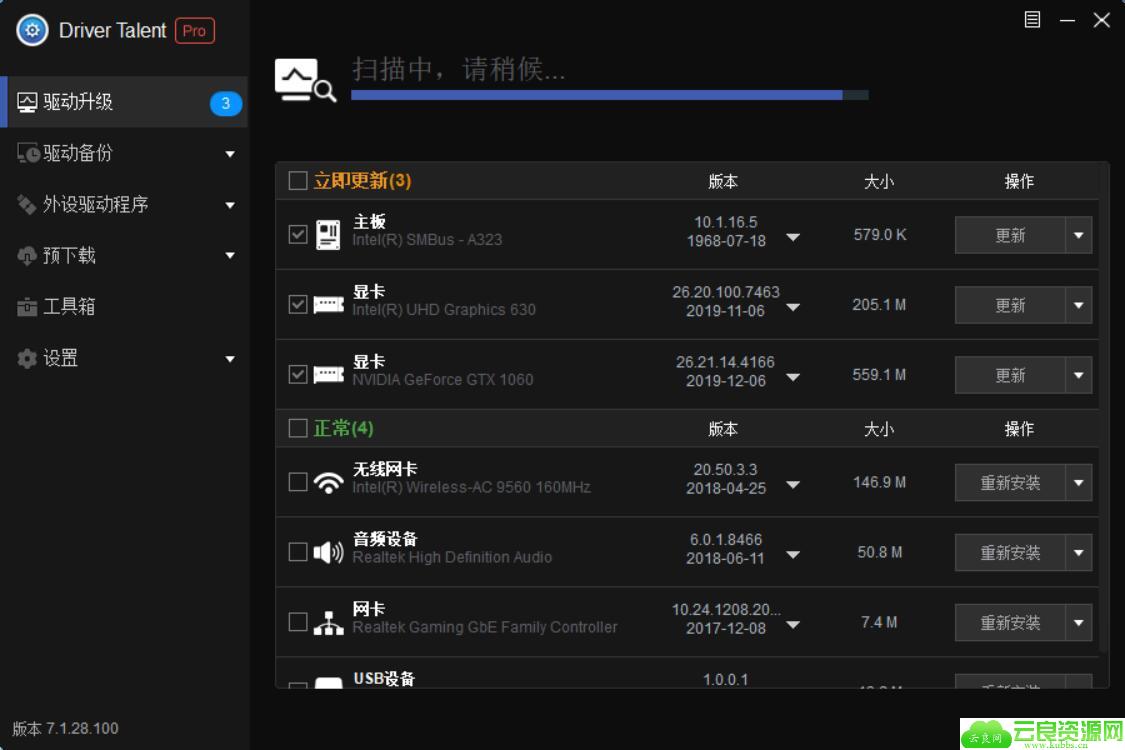The height and width of the screenshot is (750, 1125).
Task: Click 更新 for NVIDIA GeForce GTX 1060
Action: coord(1010,375)
